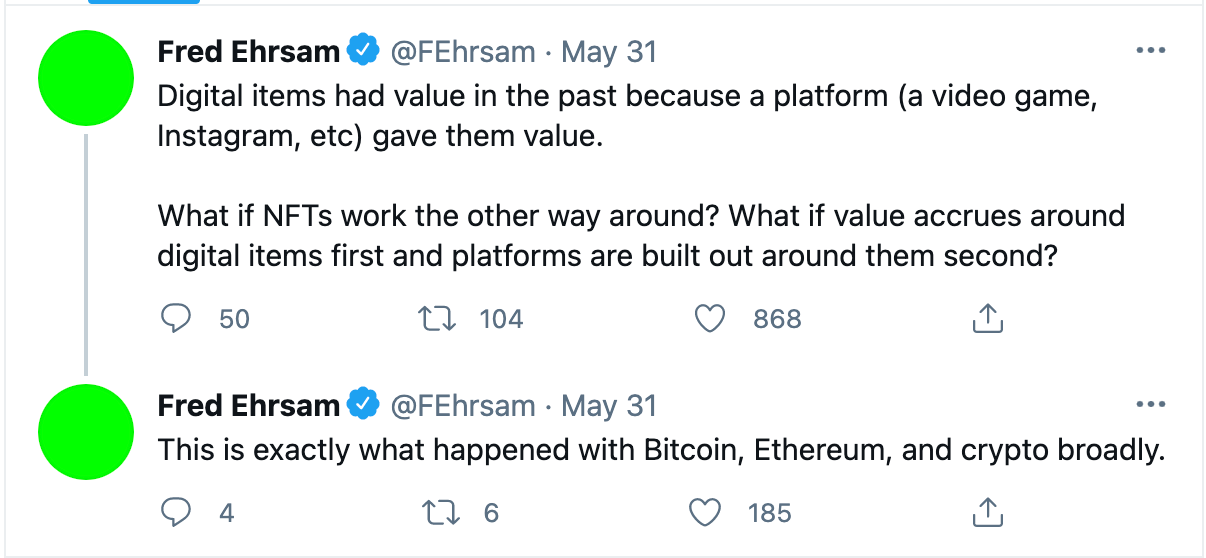Reply to the Bitcoin and Ethereum tweet

[176, 513]
